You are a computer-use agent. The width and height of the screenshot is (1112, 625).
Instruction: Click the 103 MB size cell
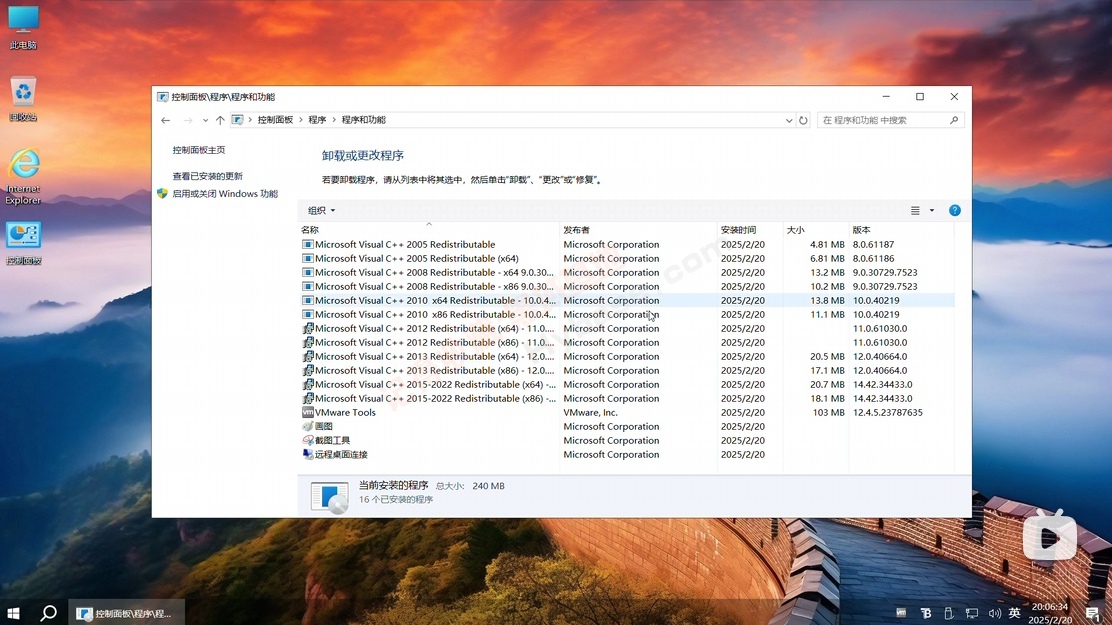point(828,412)
